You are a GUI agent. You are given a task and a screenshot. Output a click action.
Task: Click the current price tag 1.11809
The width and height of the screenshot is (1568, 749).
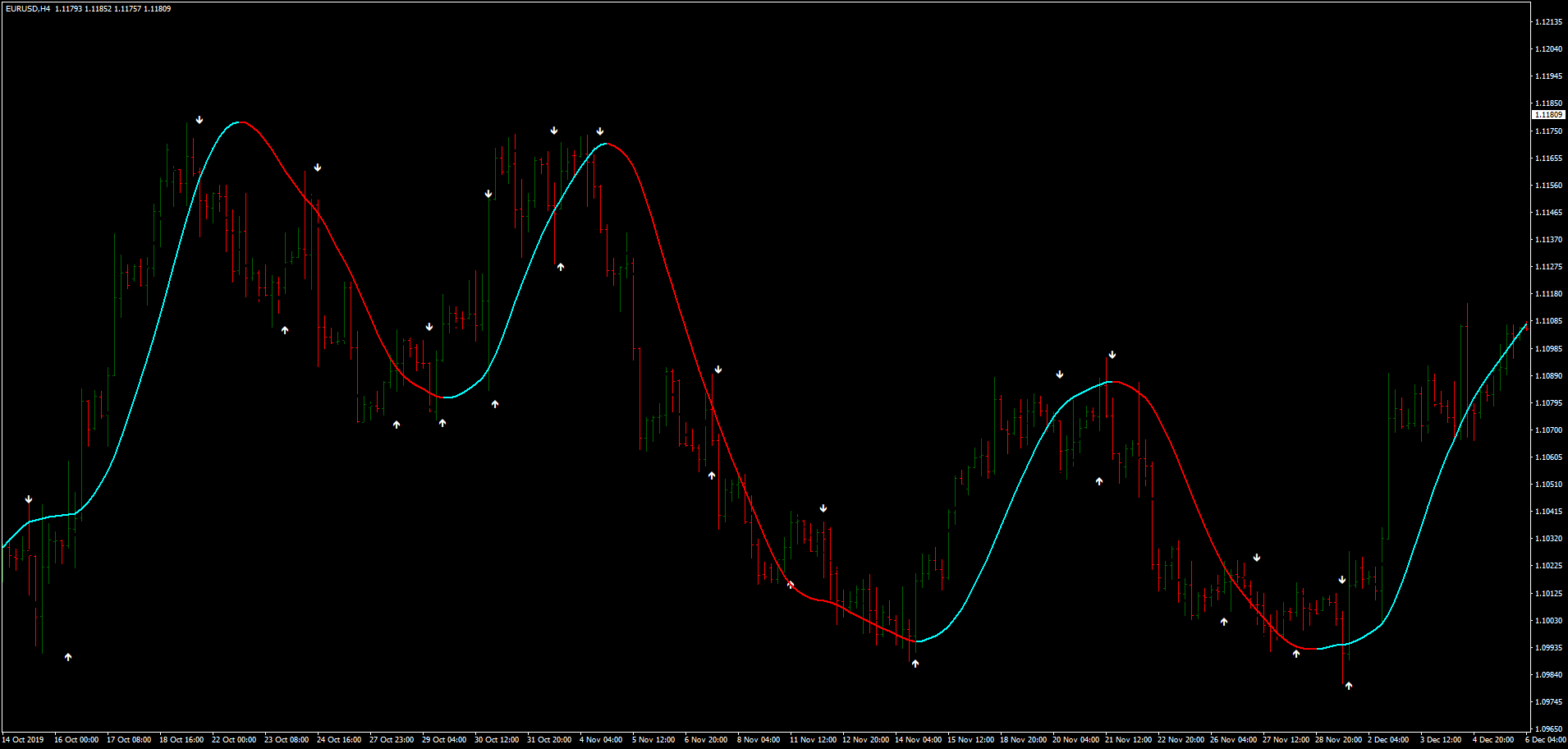[1548, 115]
